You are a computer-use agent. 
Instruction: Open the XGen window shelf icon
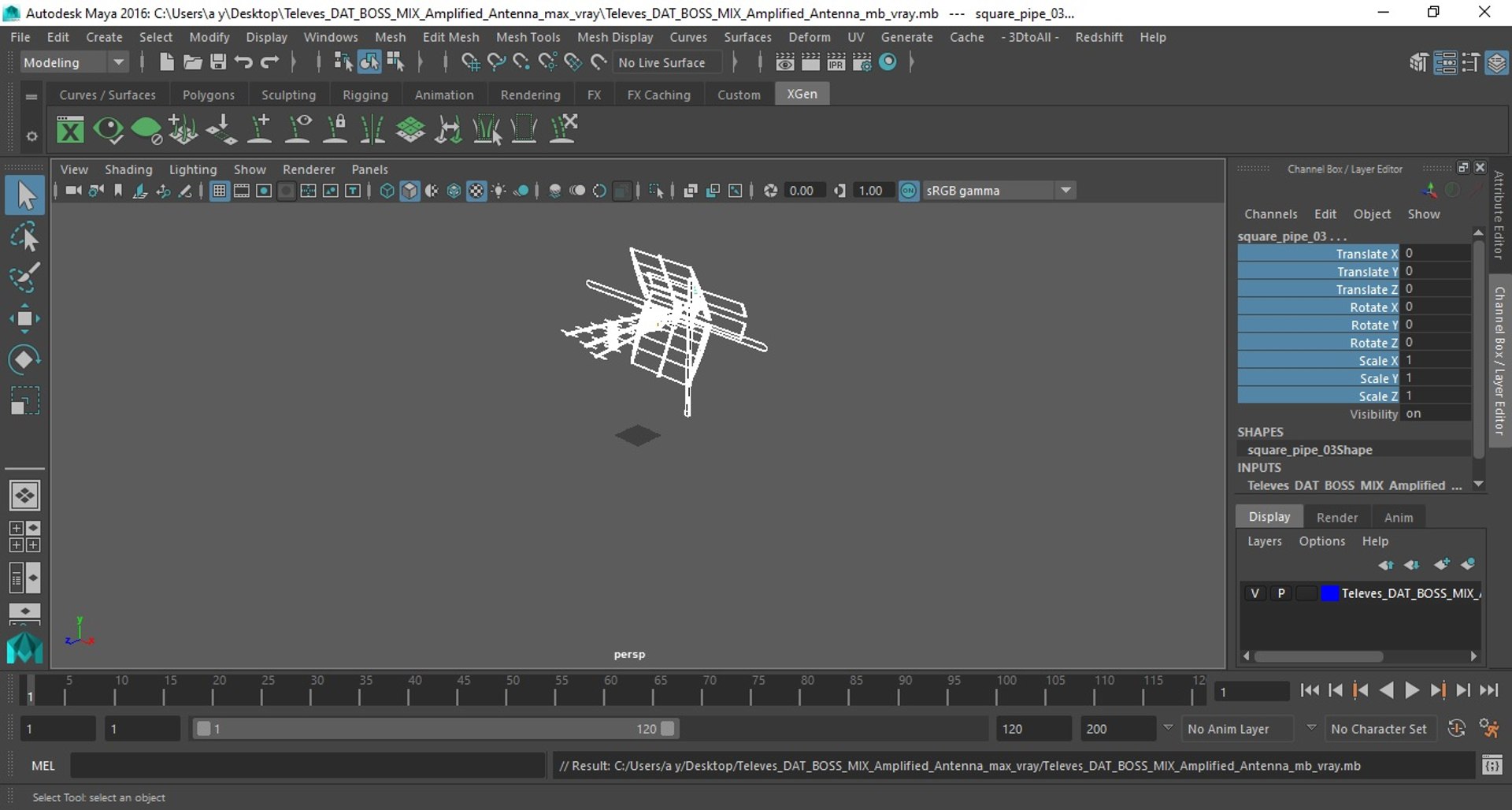click(x=70, y=129)
